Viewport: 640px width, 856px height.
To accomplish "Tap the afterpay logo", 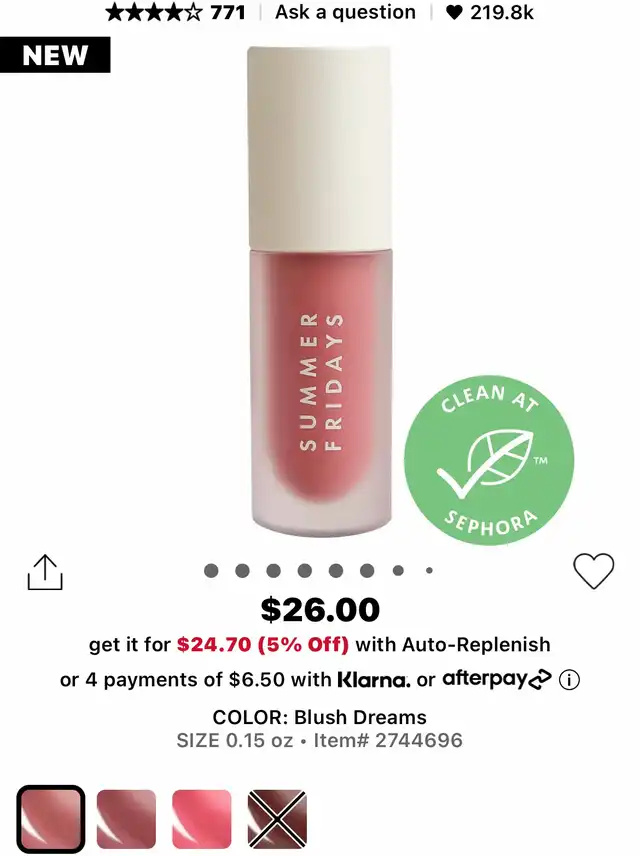I will click(x=496, y=680).
